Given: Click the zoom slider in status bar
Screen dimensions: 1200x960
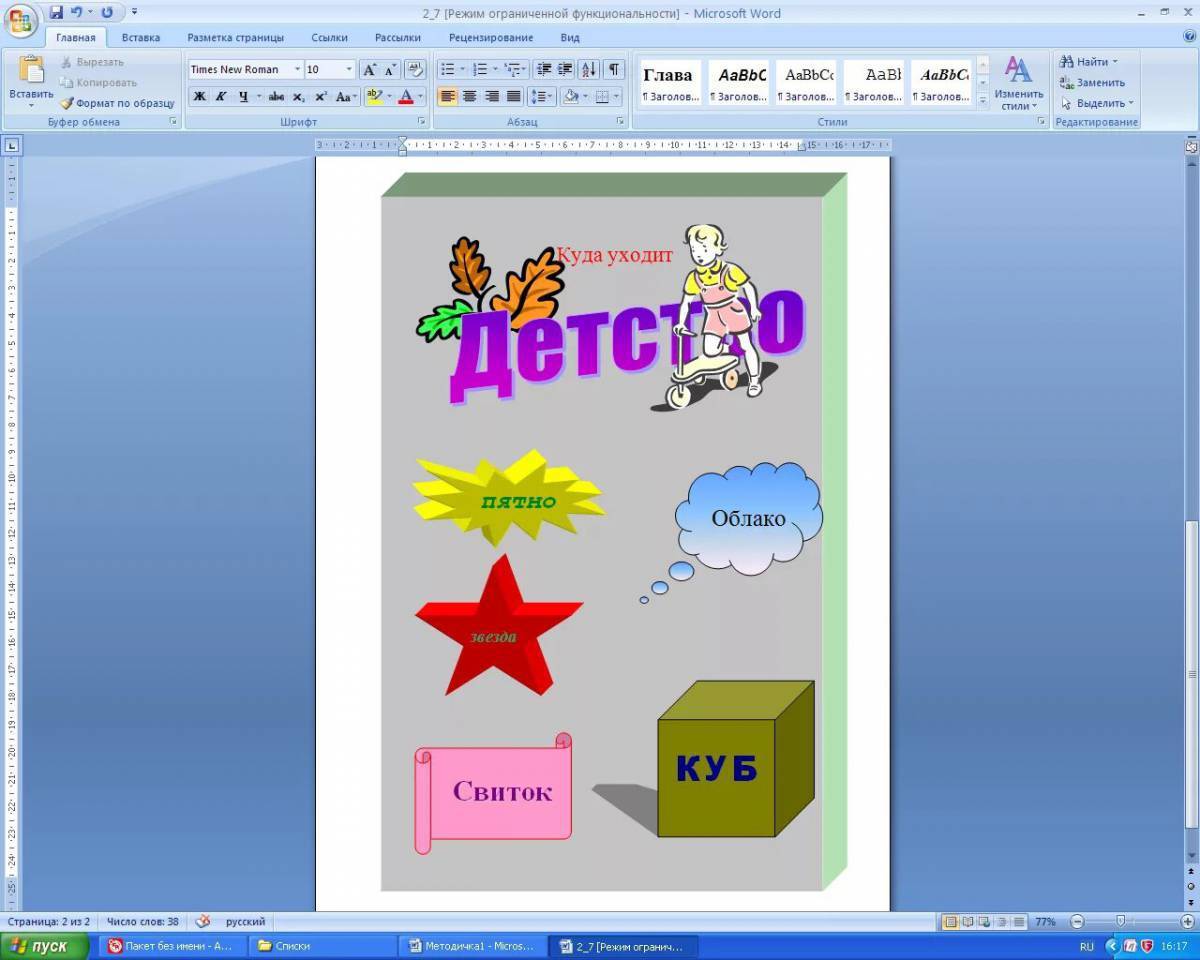Looking at the screenshot, I should point(1120,921).
